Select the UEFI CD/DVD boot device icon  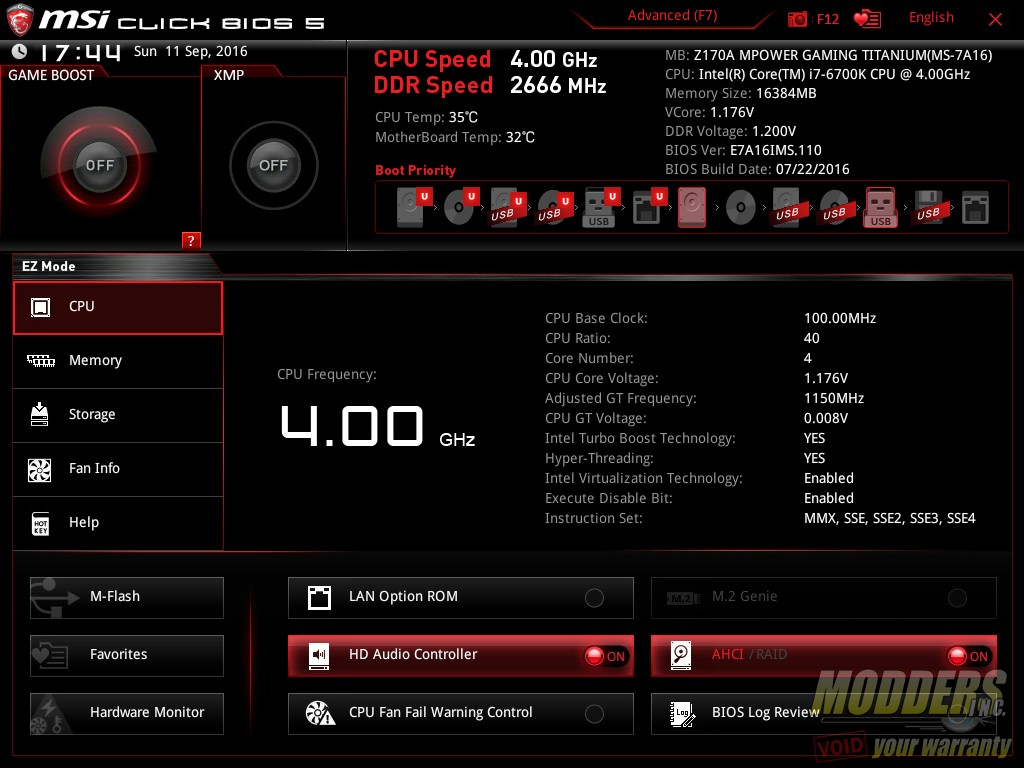461,207
